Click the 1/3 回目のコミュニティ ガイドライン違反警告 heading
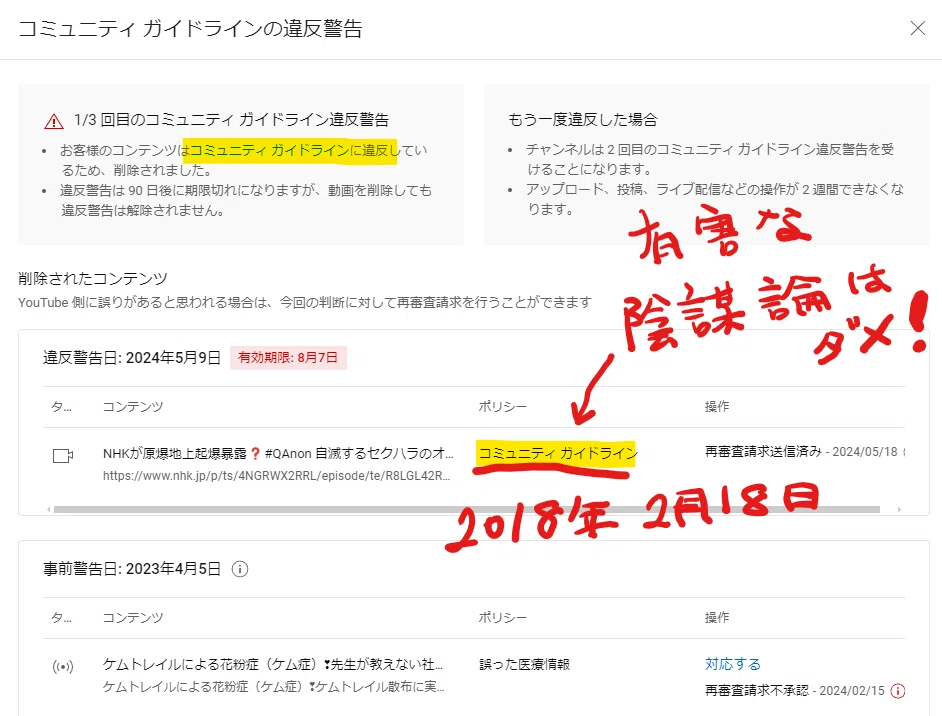 231,120
